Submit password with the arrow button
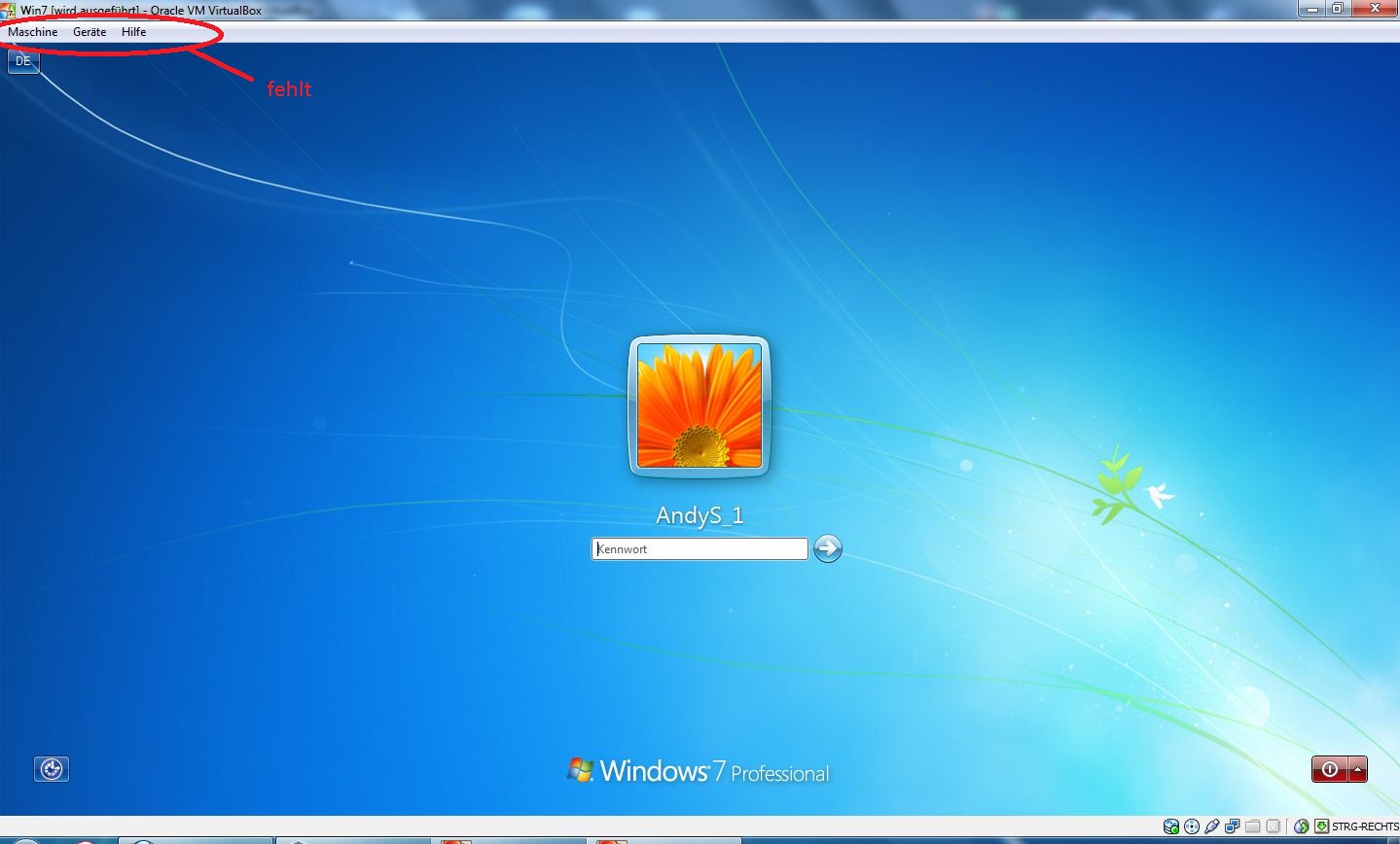Screen dimensions: 1400x844 tap(827, 548)
